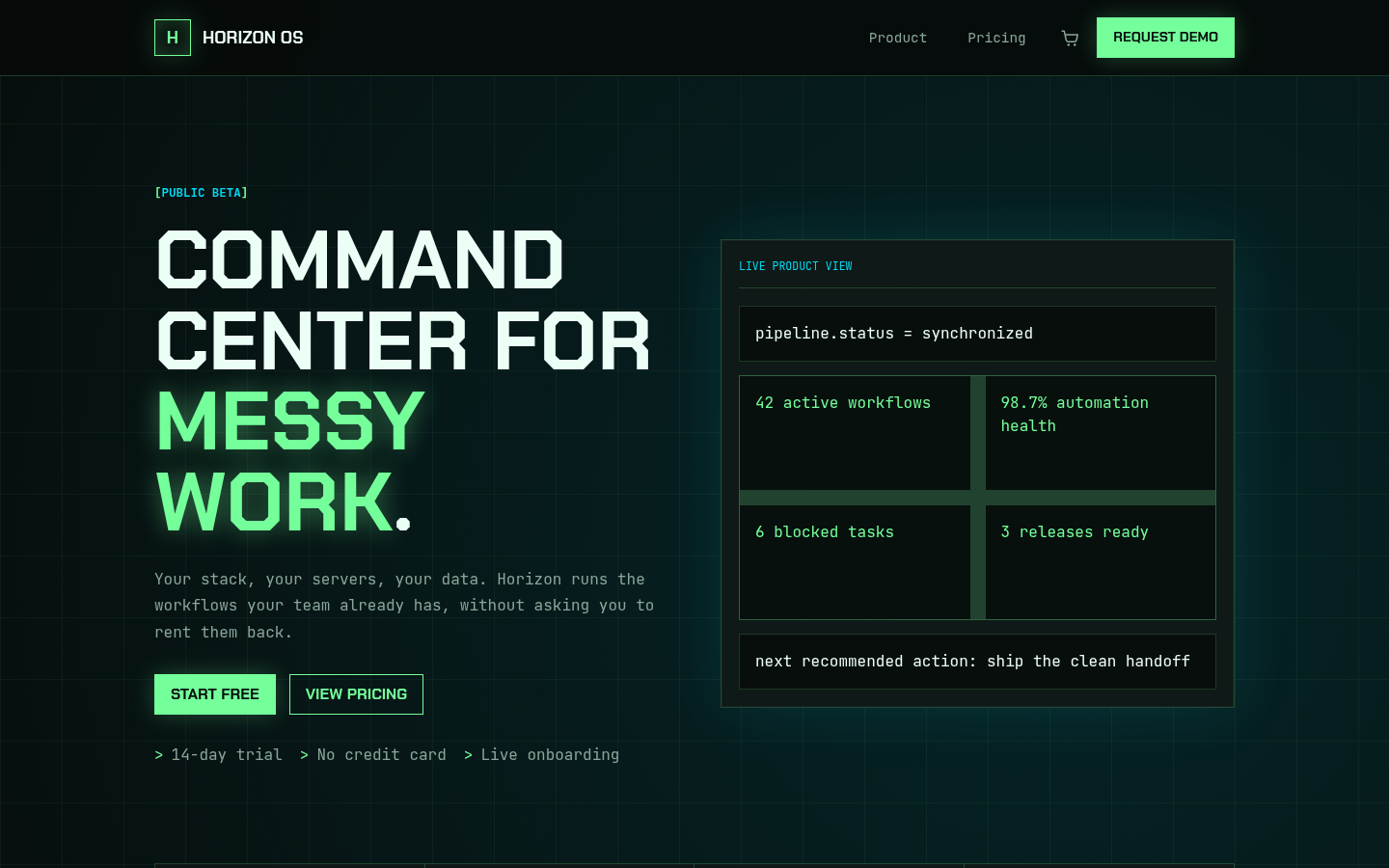Click the "COMMAND CENTER FOR MESSY WORK." headline
Image resolution: width=1389 pixels, height=868 pixels.
click(x=403, y=380)
